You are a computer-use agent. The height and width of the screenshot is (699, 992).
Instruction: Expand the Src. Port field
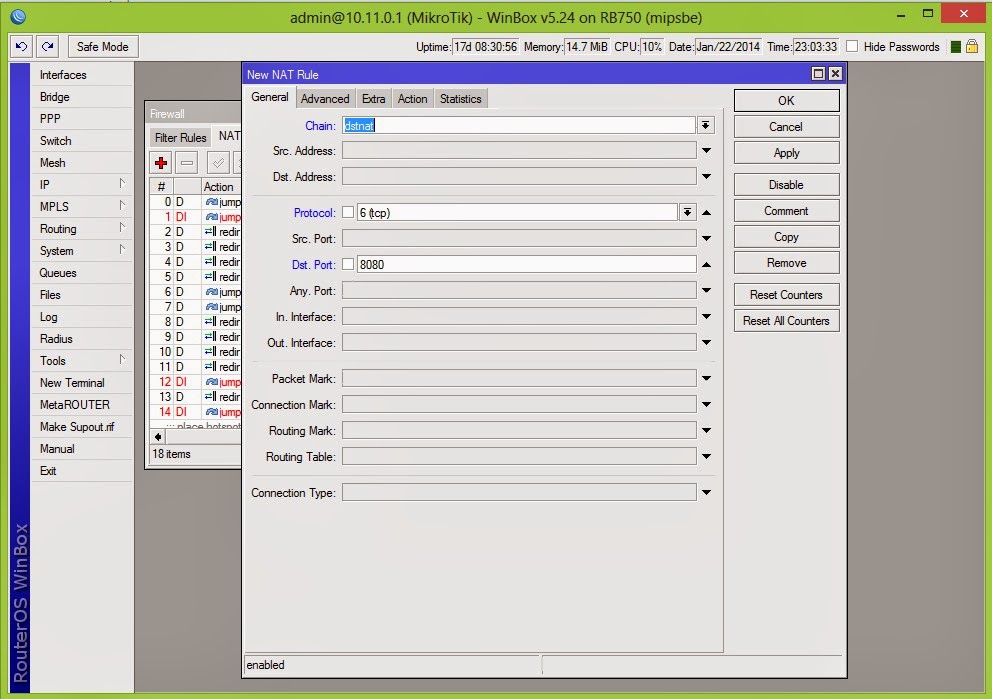point(707,238)
